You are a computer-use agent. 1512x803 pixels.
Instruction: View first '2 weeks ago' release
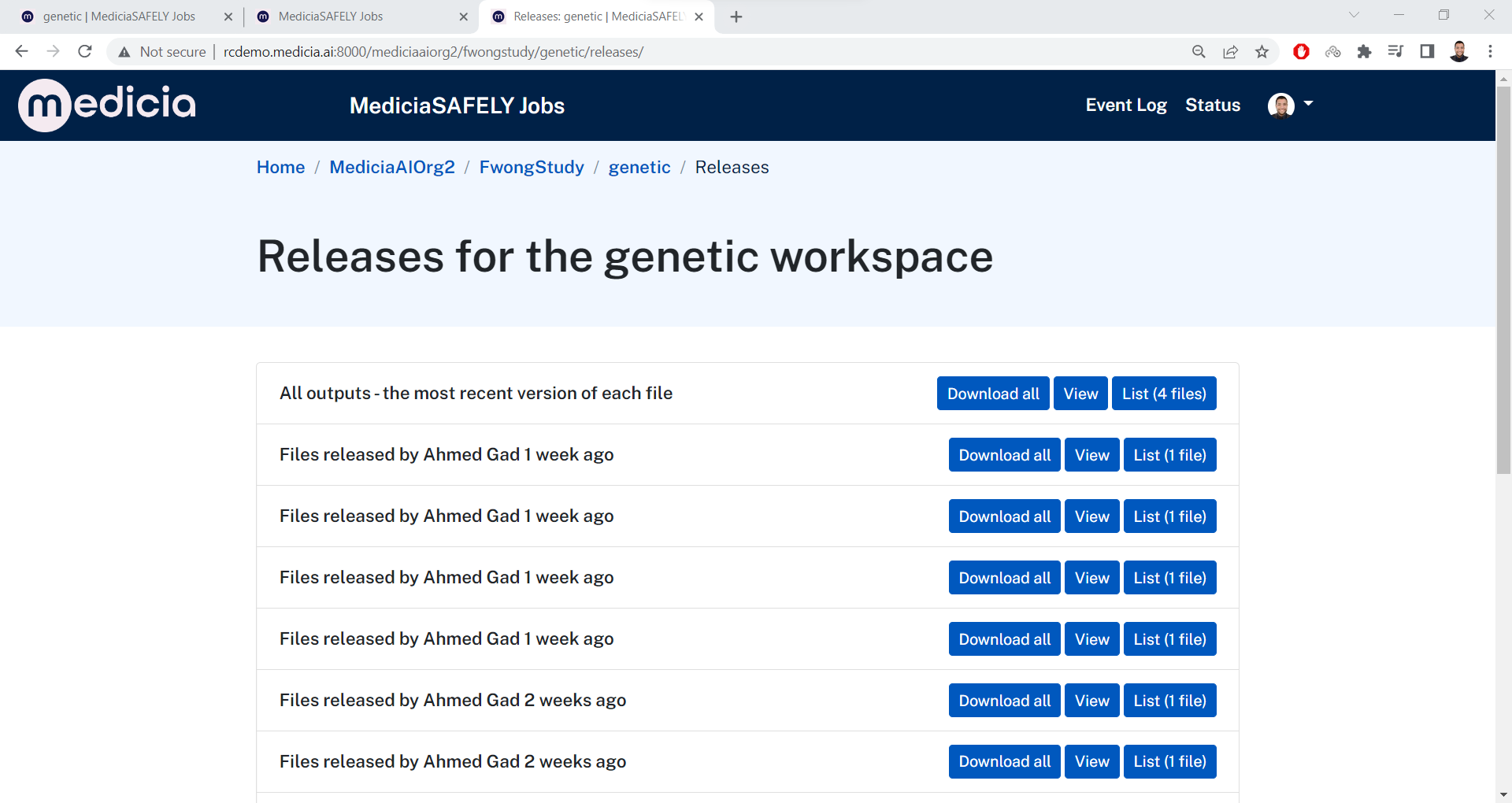(1092, 701)
